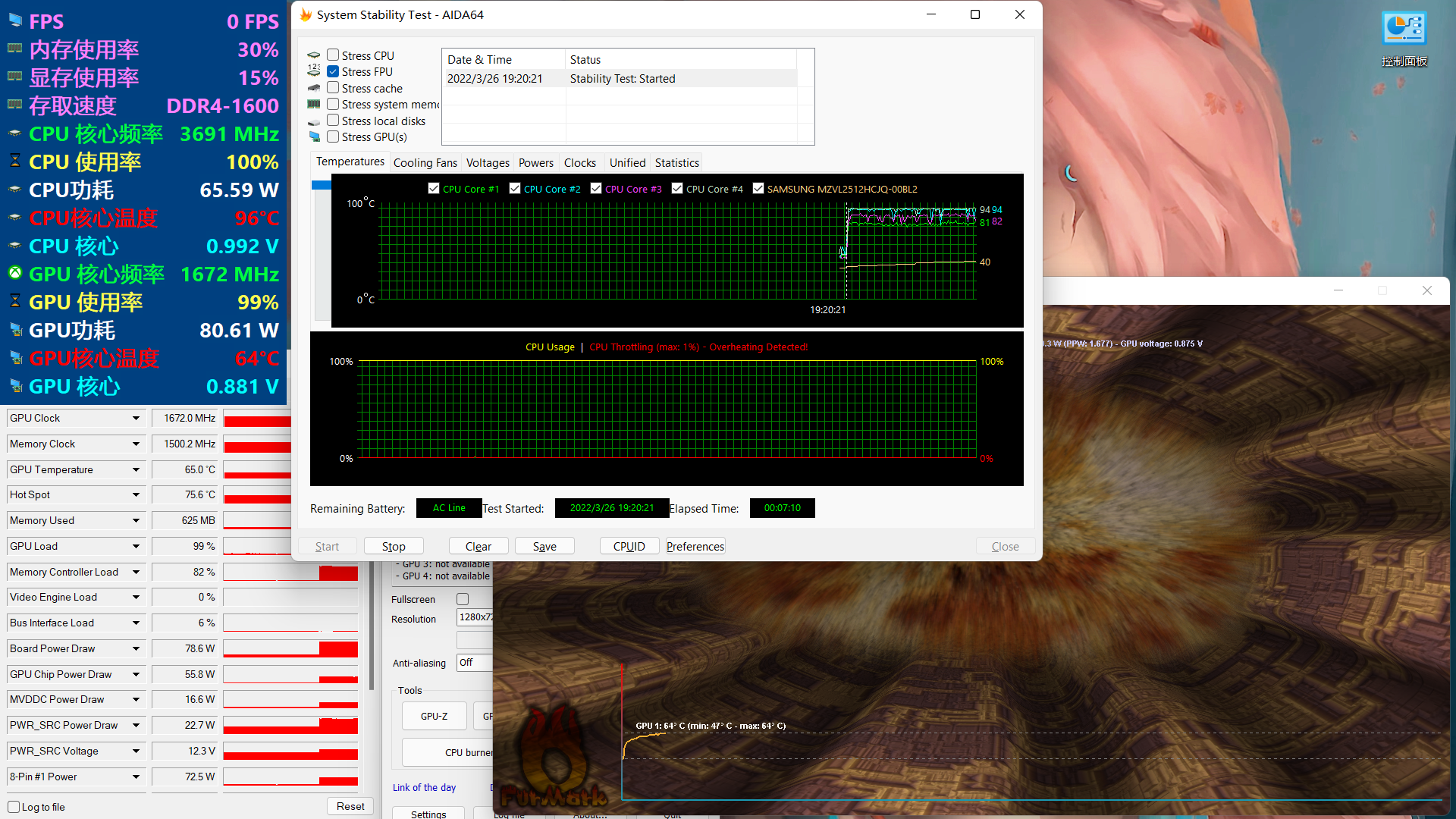Image resolution: width=1456 pixels, height=819 pixels.
Task: Click the AIDA64 flame title bar icon
Action: [x=306, y=14]
